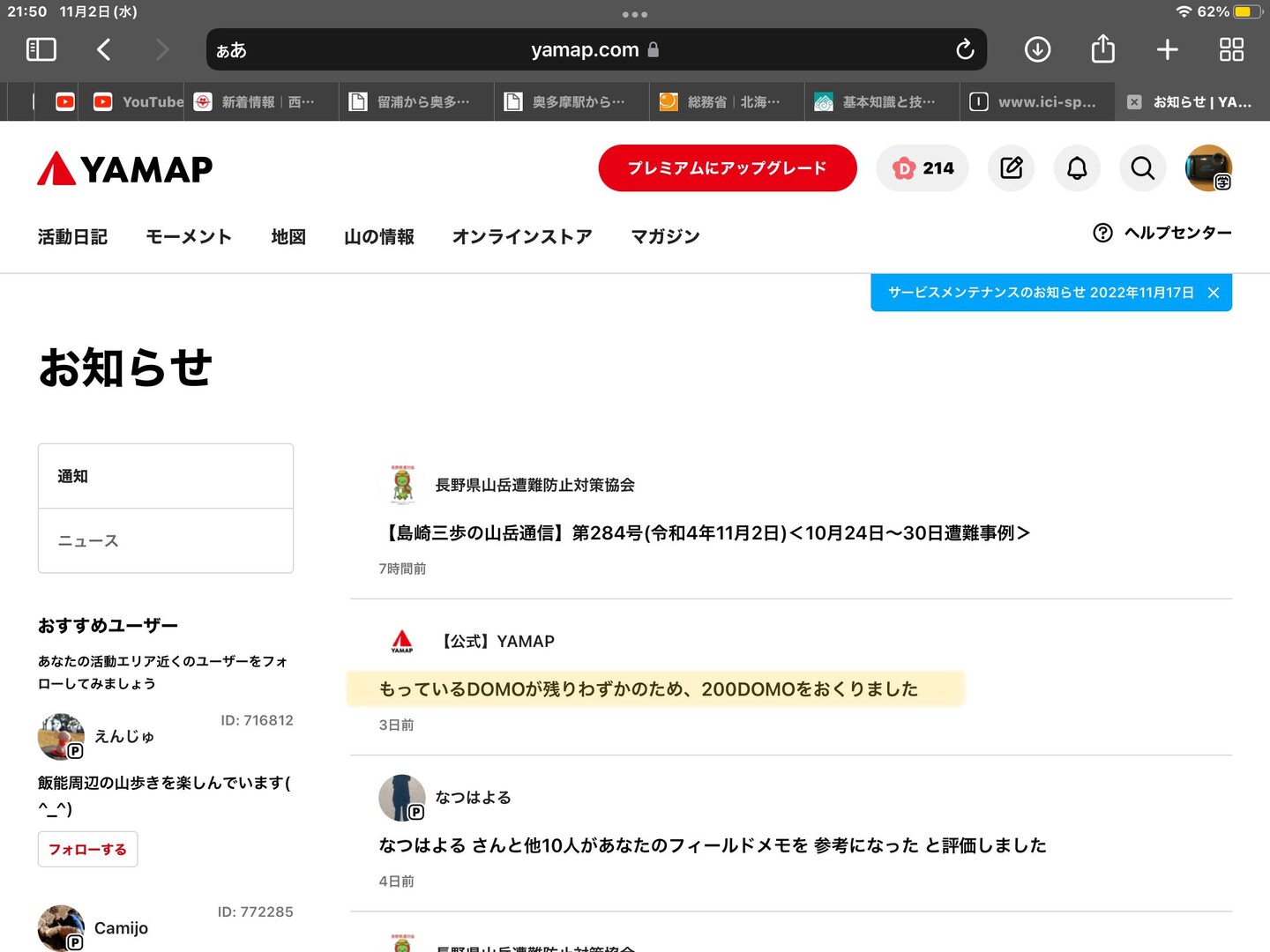This screenshot has height=952, width=1270.
Task: Click the YAMAP logo
Action: click(123, 167)
